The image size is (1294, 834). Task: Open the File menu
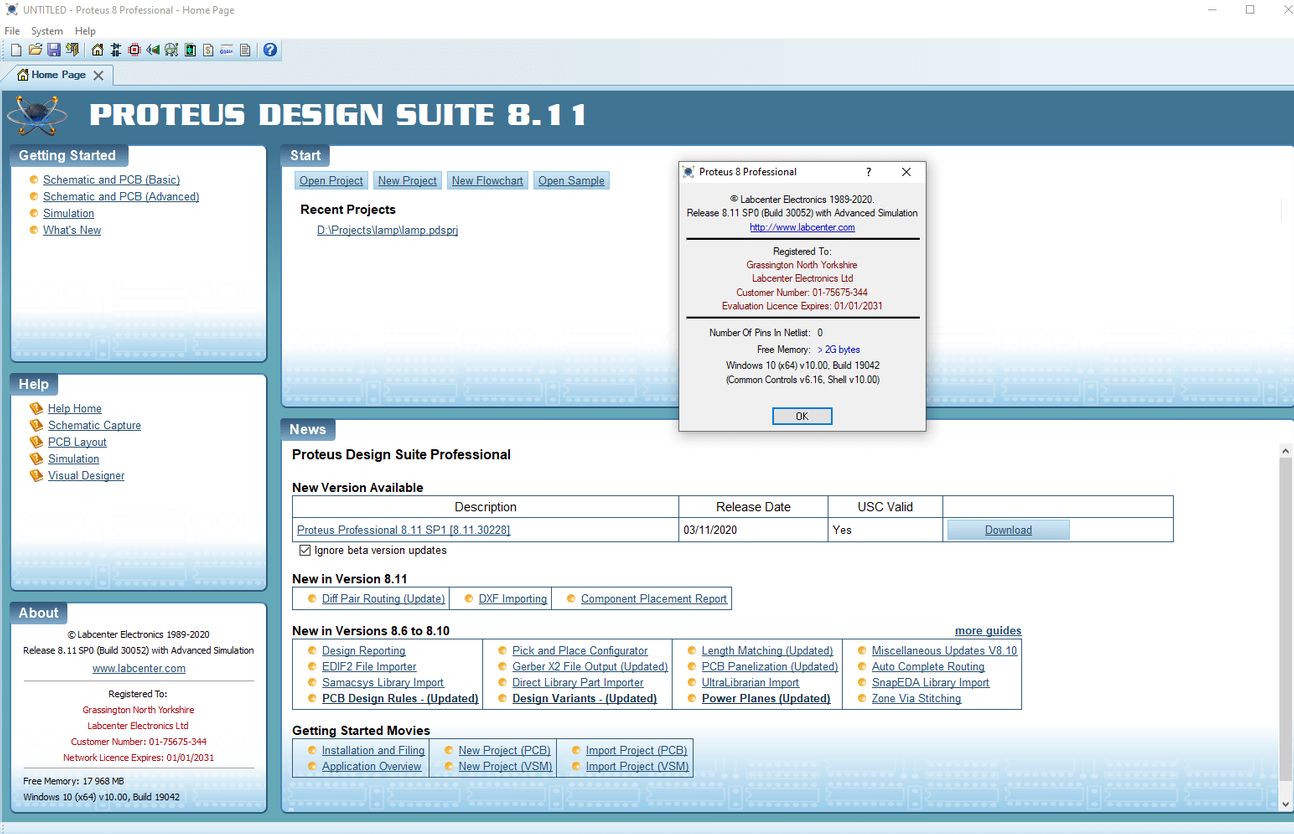pyautogui.click(x=12, y=31)
